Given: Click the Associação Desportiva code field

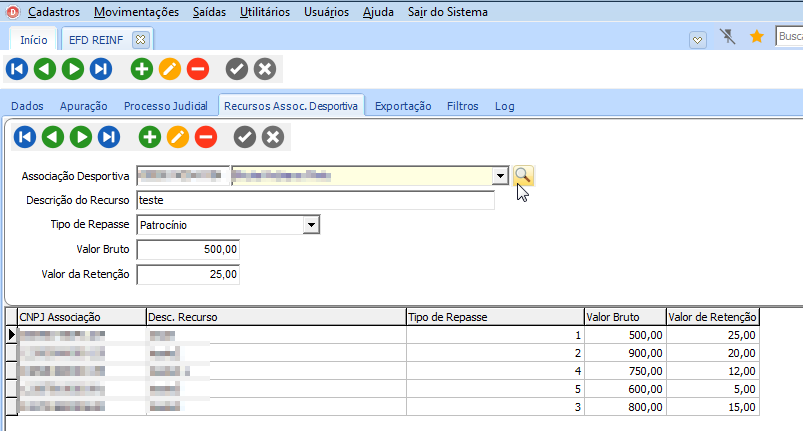Looking at the screenshot, I should click(183, 176).
